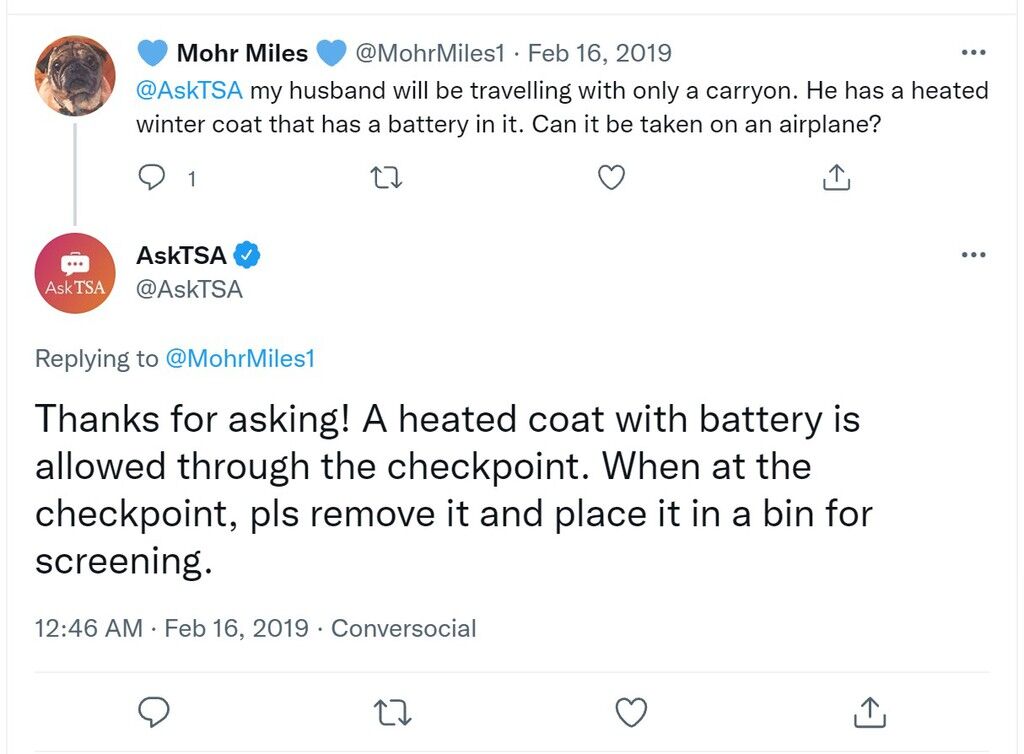Image resolution: width=1024 pixels, height=754 pixels.
Task: Open the Feb 16, 2019 date of Mohr's tweet
Action: pos(600,53)
